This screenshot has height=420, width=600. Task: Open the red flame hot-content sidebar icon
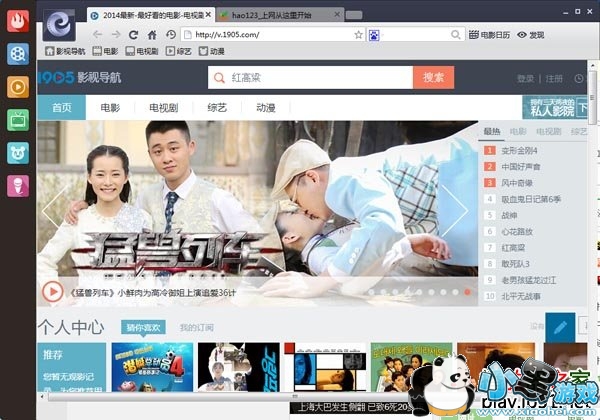pos(18,21)
